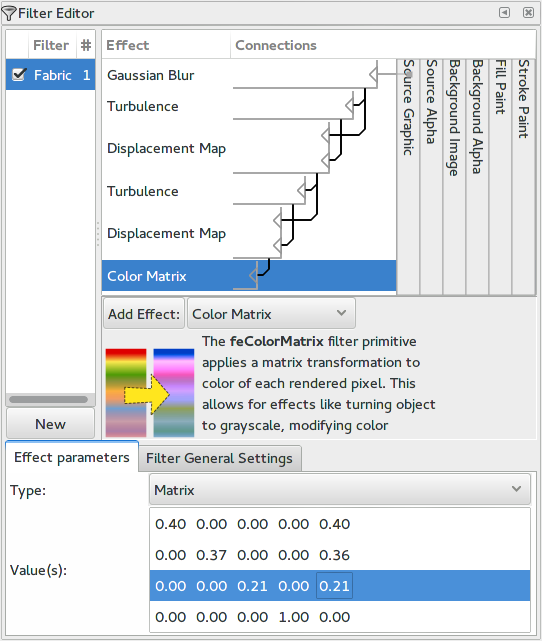Image resolution: width=542 pixels, height=641 pixels.
Task: Click the Fill Paint connection column
Action: [x=500, y=177]
